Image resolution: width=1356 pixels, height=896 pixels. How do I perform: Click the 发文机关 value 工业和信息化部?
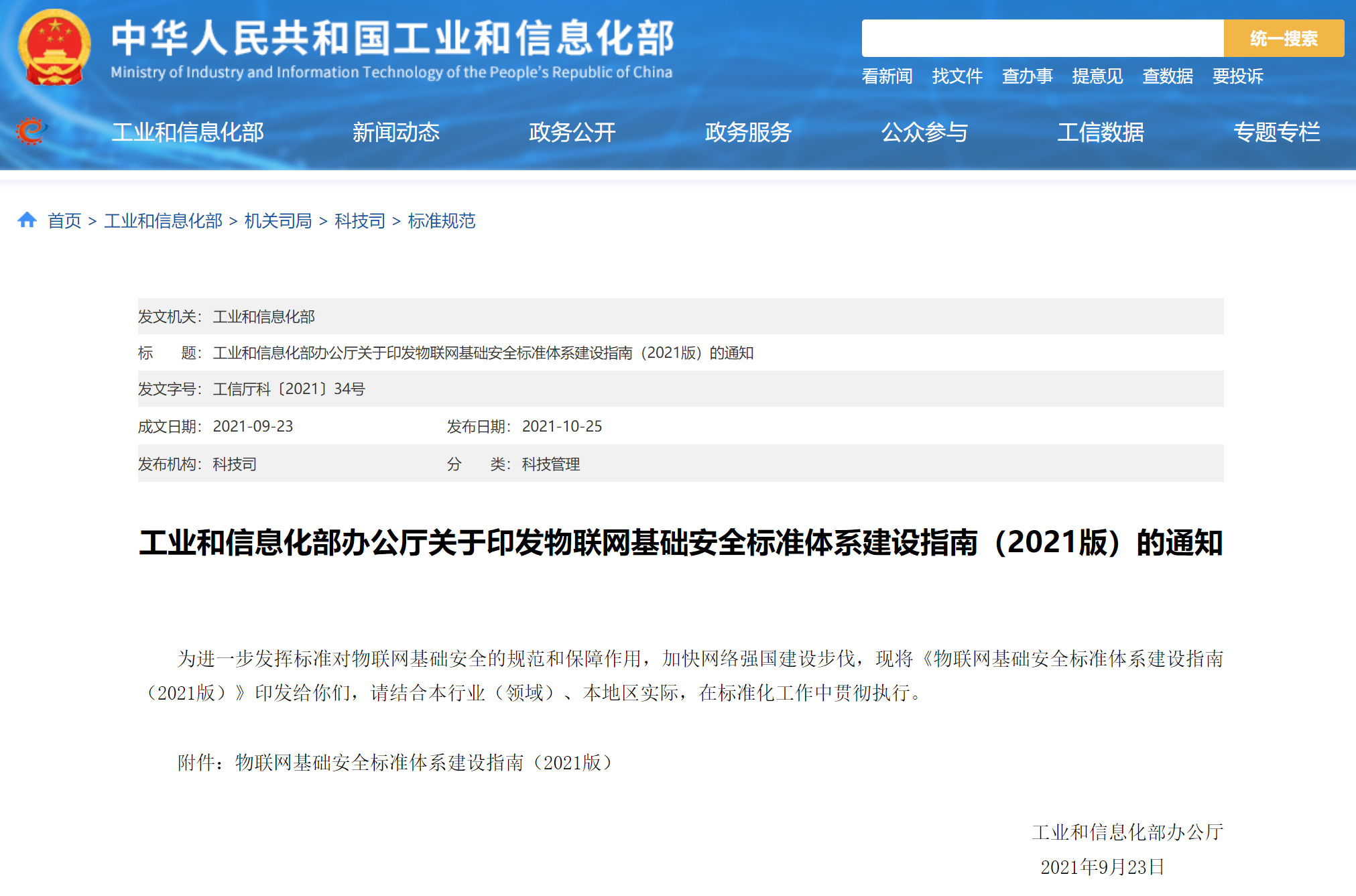coord(263,316)
